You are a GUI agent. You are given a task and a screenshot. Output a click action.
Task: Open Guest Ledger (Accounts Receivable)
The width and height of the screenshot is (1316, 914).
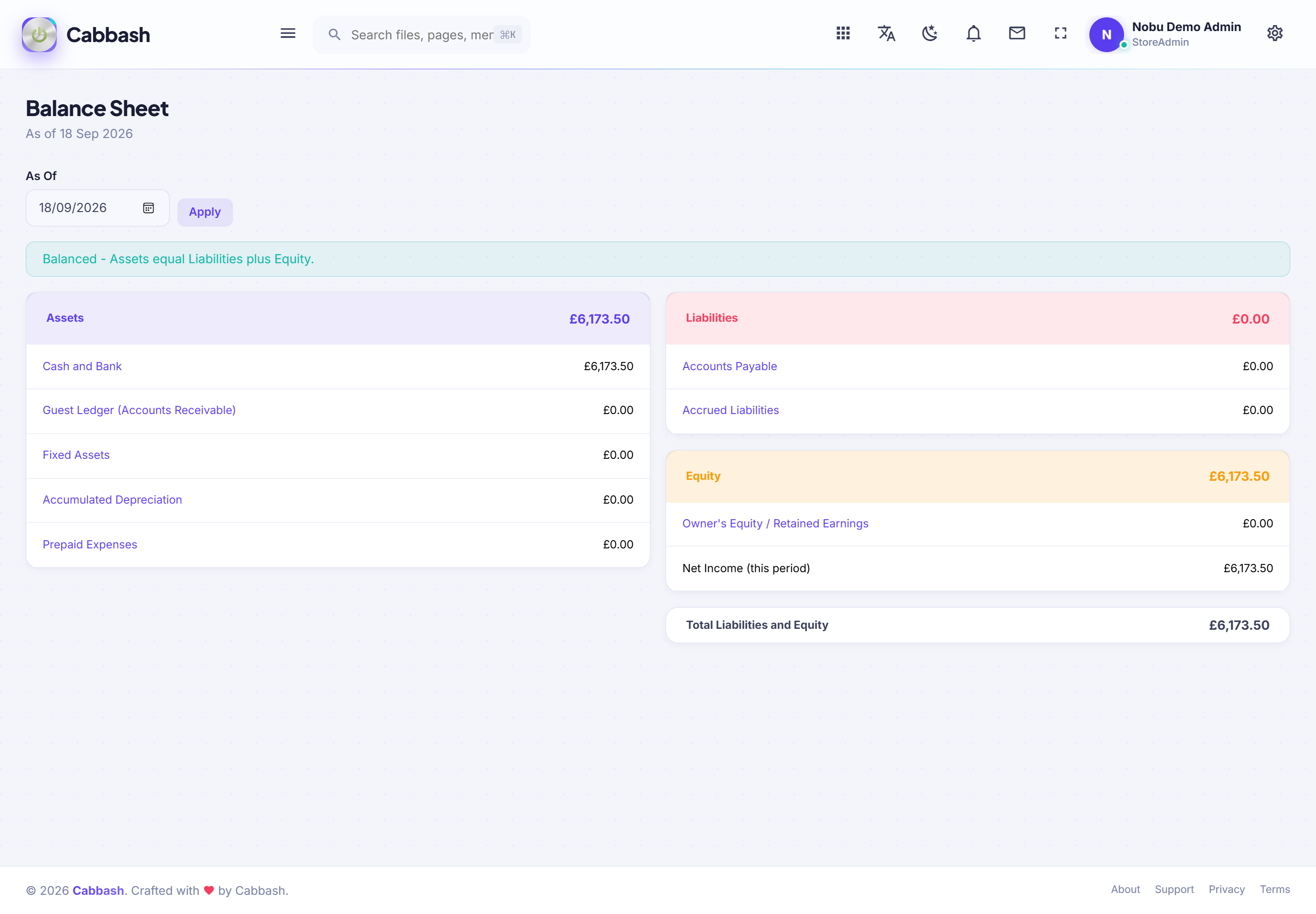click(x=139, y=410)
